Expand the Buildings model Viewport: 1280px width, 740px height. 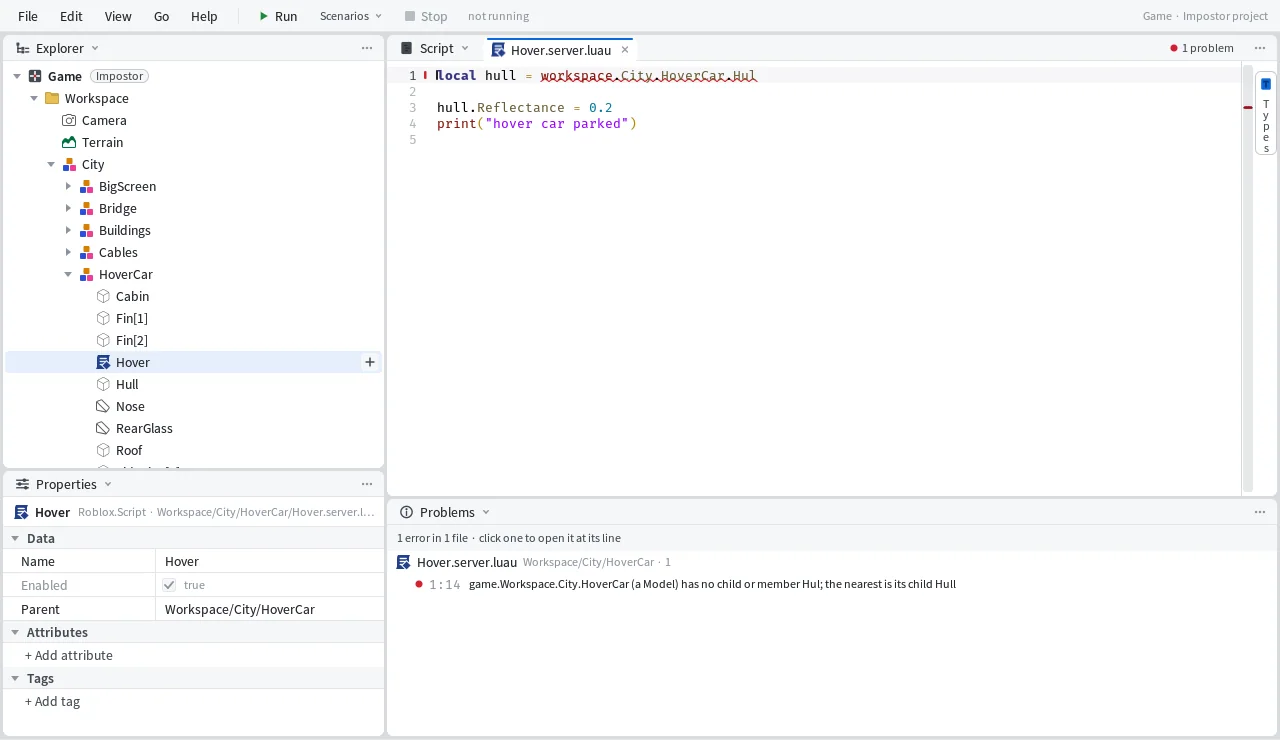pos(68,230)
